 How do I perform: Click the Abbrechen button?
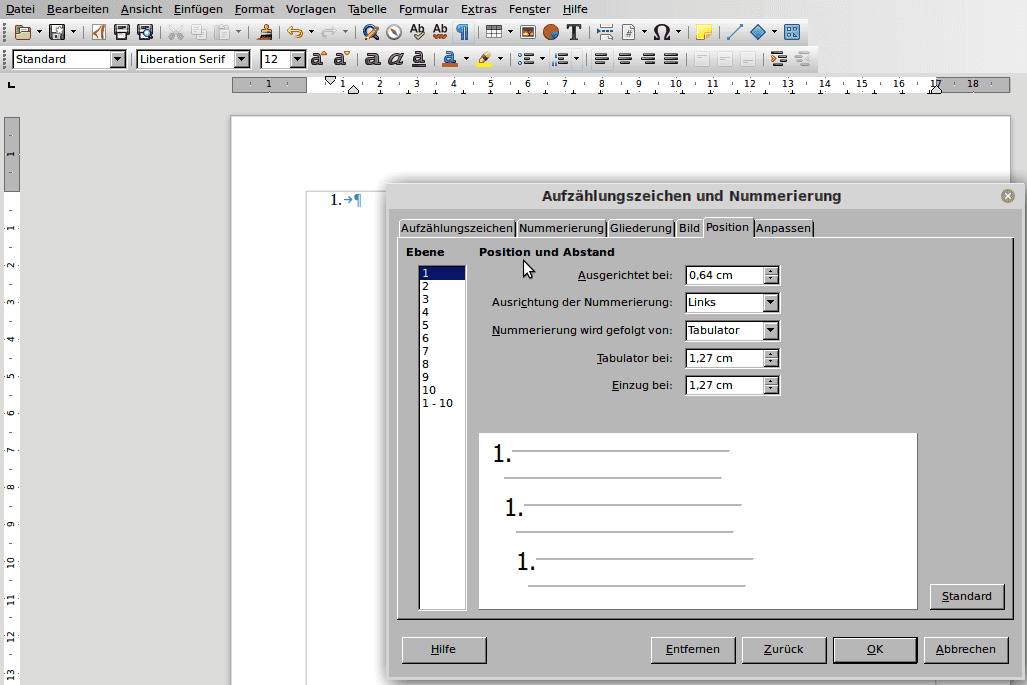[x=965, y=650]
